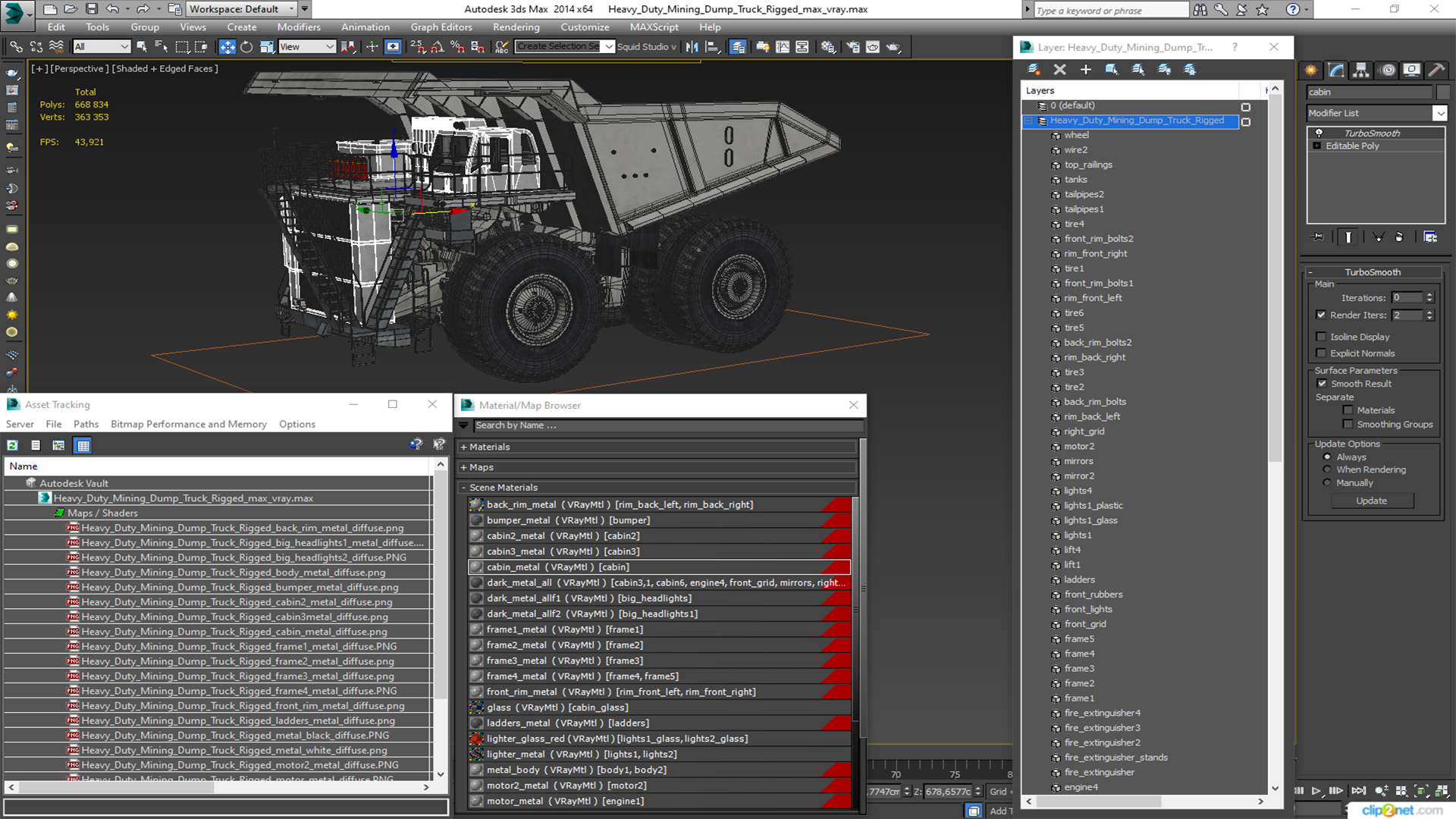
Task: Select the Select and Move tool
Action: [227, 47]
